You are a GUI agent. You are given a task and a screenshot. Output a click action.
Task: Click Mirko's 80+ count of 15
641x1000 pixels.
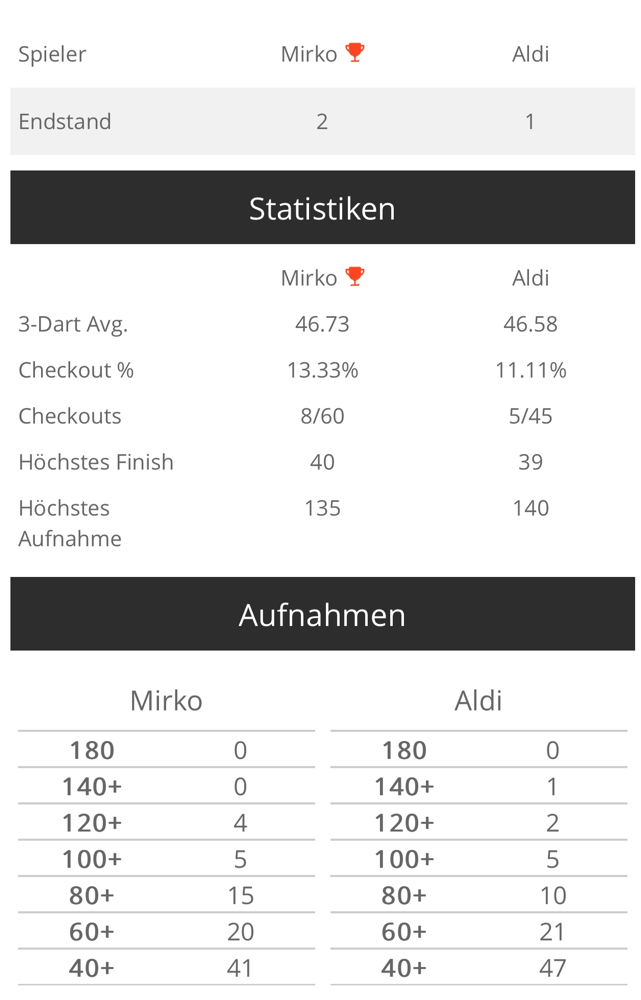point(240,895)
